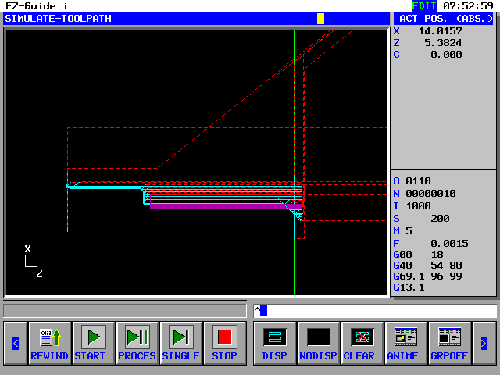The image size is (500, 375).
Task: Click the green EDIT mode indicator
Action: point(424,6)
